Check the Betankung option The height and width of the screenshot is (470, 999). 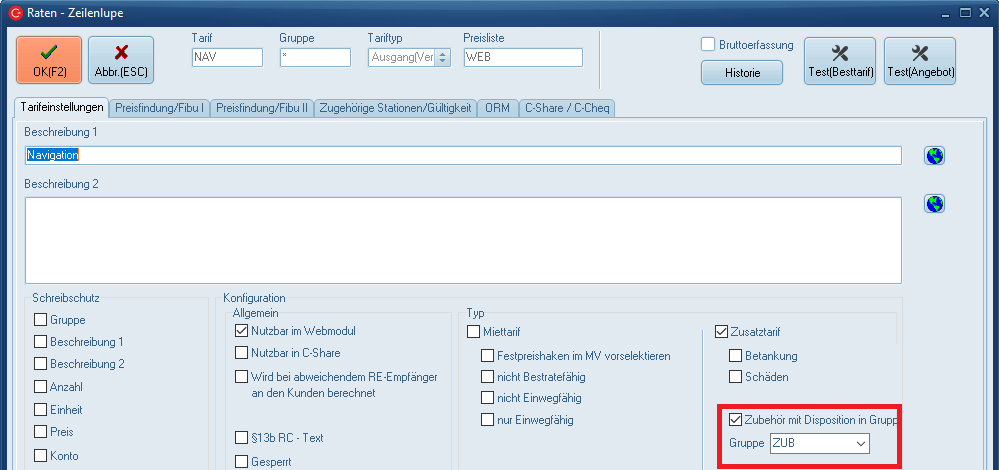pyautogui.click(x=736, y=356)
